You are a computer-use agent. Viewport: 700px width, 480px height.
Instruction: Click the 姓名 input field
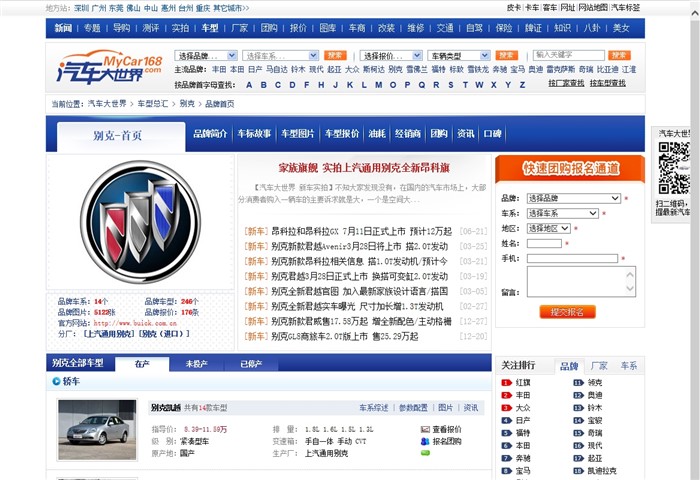point(544,243)
